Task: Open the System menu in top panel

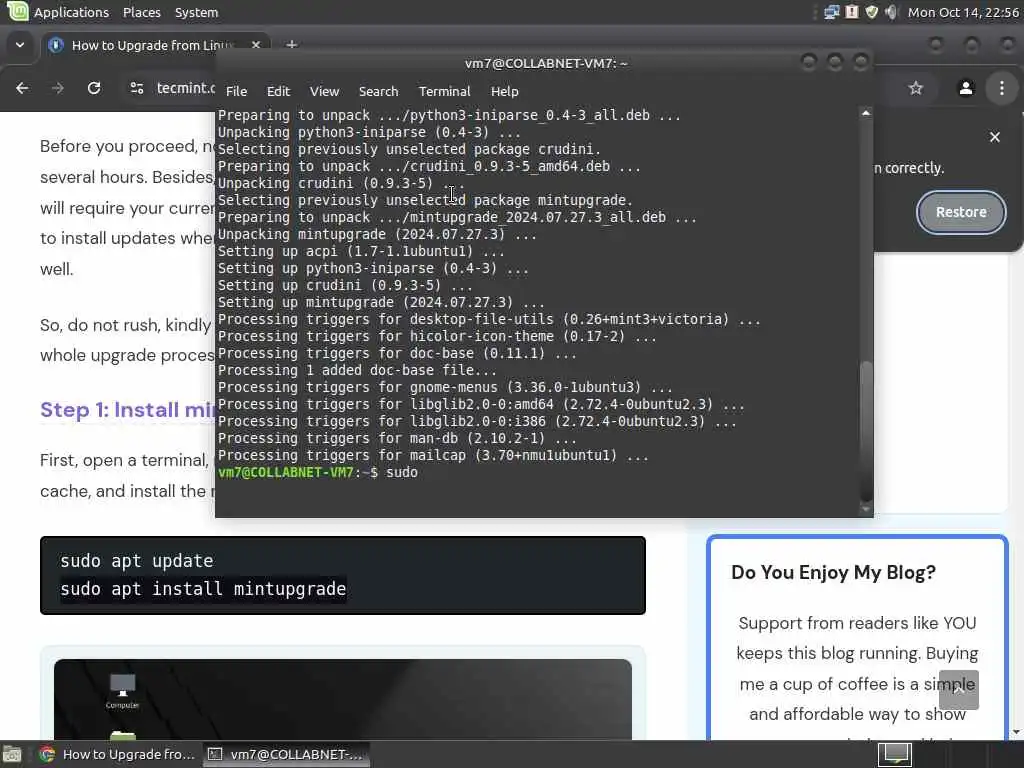Action: click(196, 12)
